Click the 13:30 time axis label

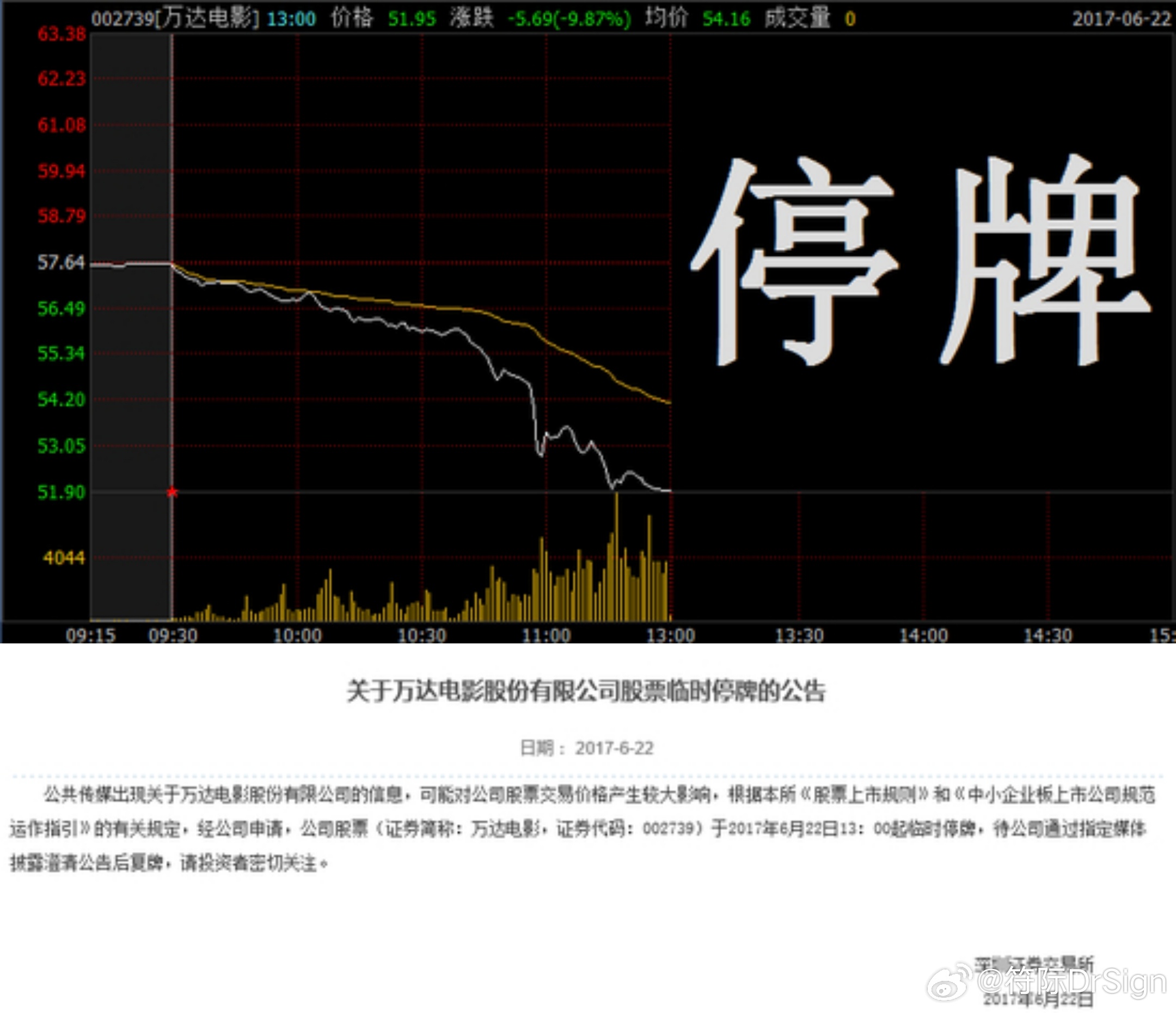coord(799,635)
